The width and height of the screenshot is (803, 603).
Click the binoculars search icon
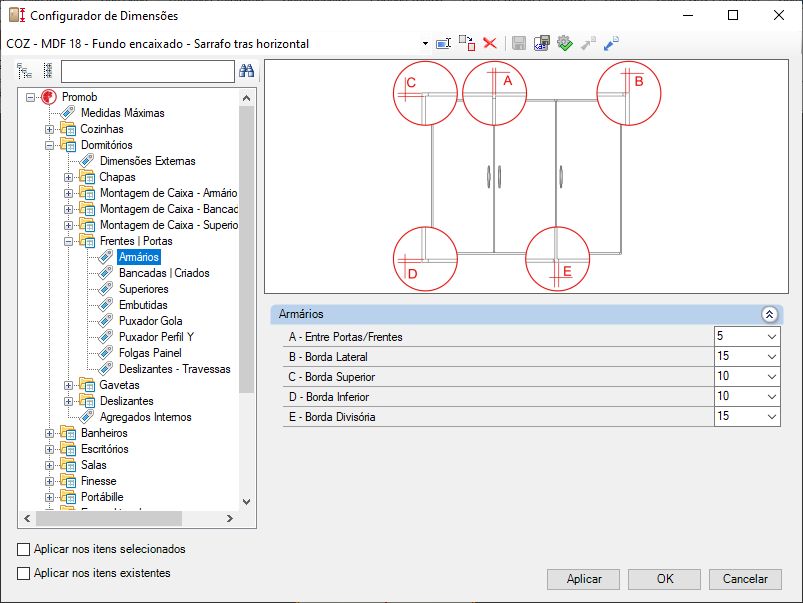click(x=247, y=71)
